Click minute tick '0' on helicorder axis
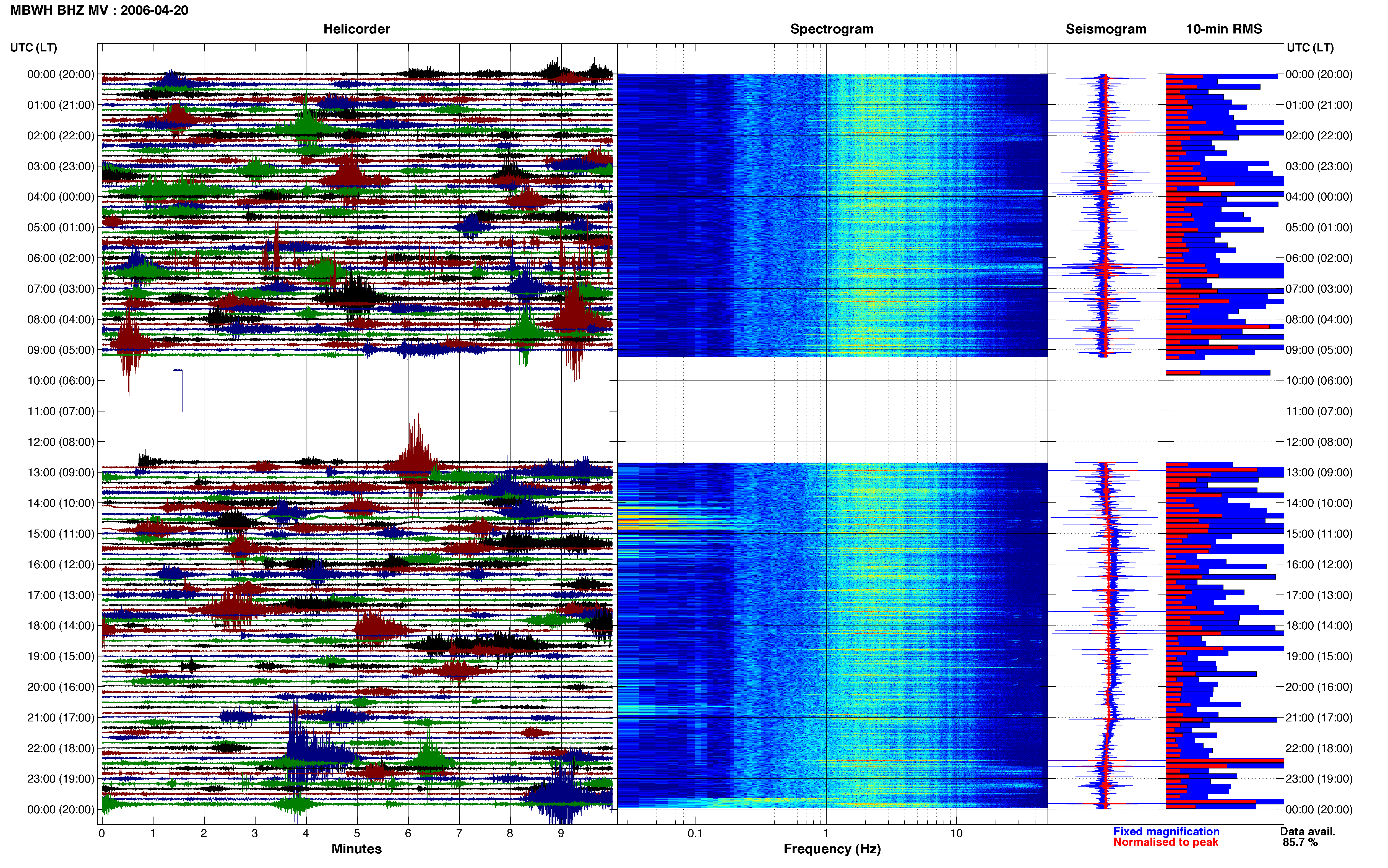1388x868 pixels. (x=101, y=833)
